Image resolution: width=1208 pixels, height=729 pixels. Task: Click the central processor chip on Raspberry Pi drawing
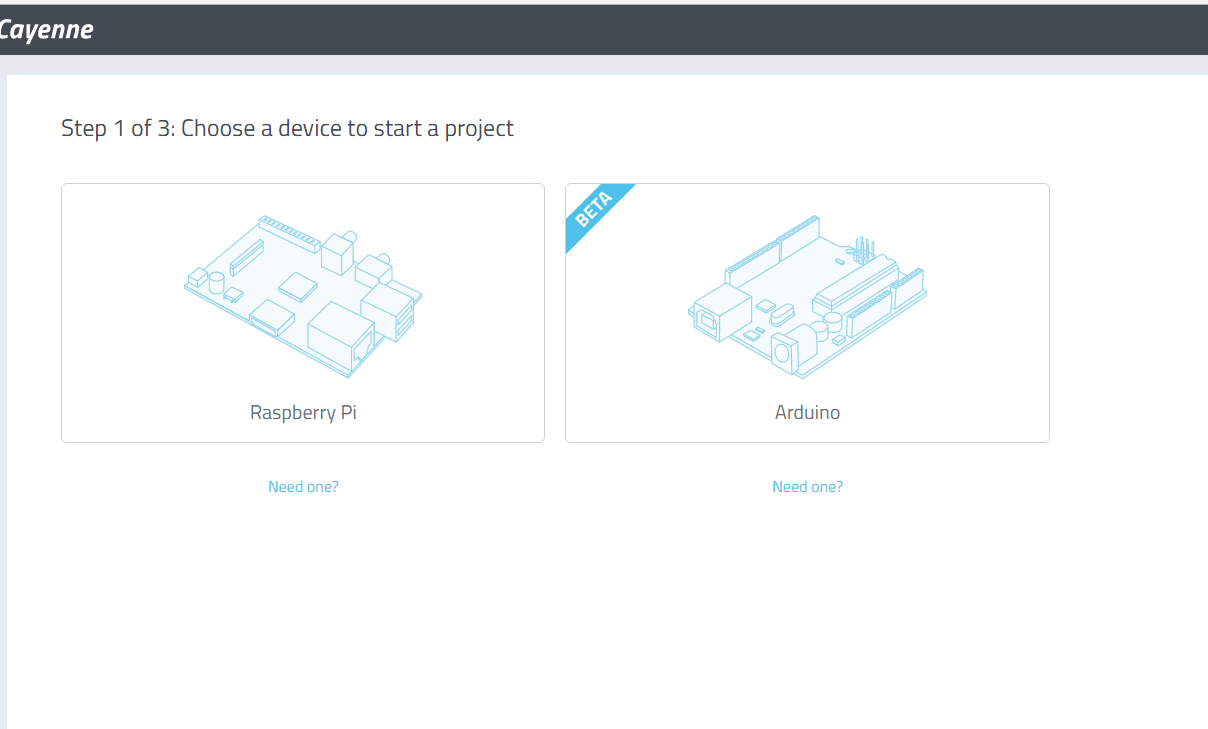click(298, 286)
